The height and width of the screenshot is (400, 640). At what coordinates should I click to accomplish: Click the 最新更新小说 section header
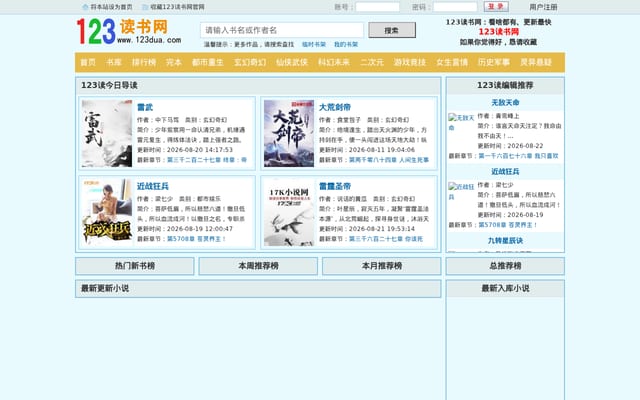pos(258,289)
